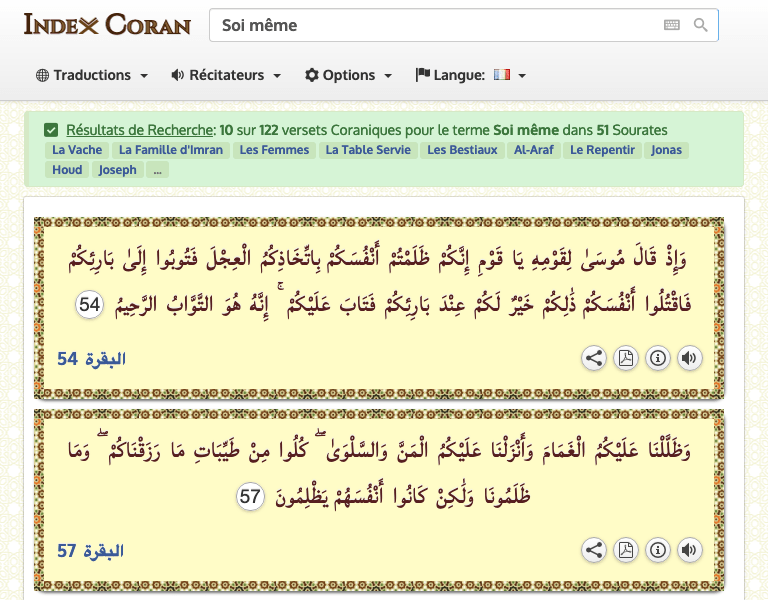768x600 pixels.
Task: Share verse 57 using share icon
Action: pos(593,549)
